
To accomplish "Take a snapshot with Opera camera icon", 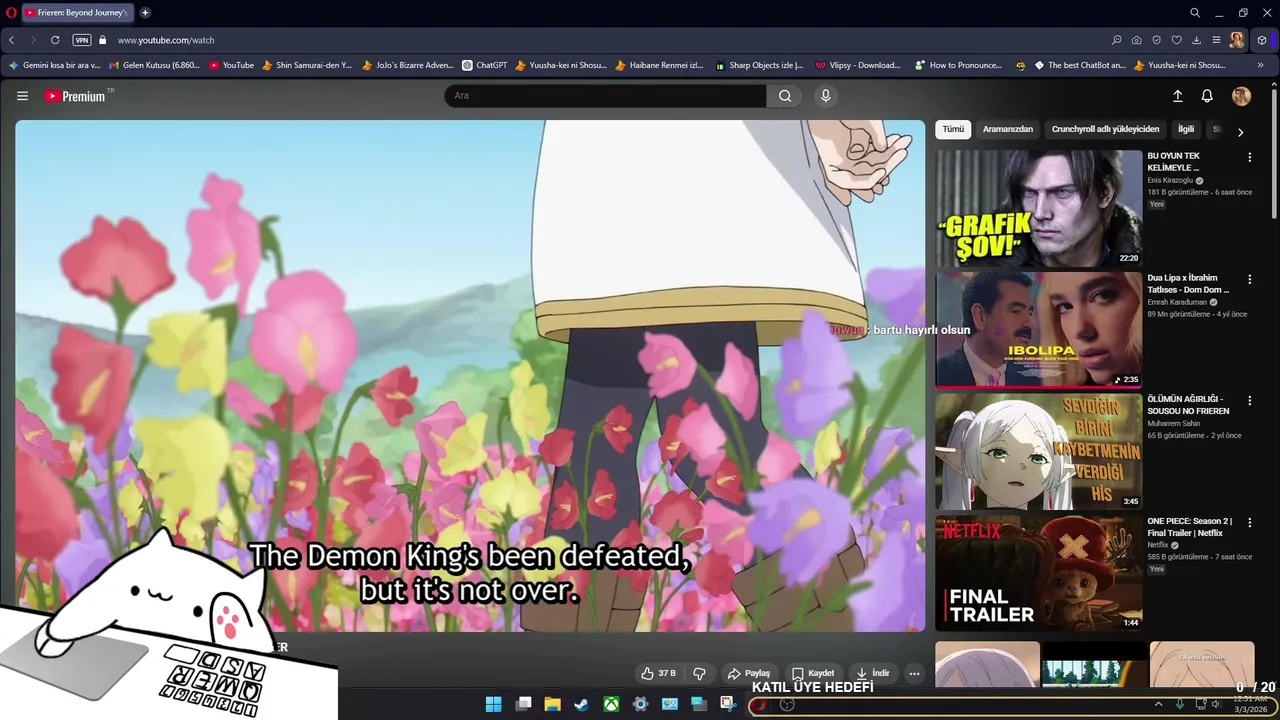I will (1137, 40).
